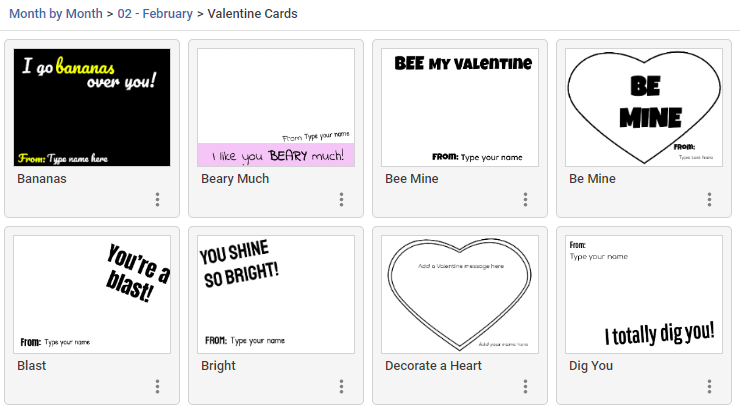Viewport: 740px width, 410px height.
Task: Open the Bananas card thumbnail
Action: (x=92, y=108)
